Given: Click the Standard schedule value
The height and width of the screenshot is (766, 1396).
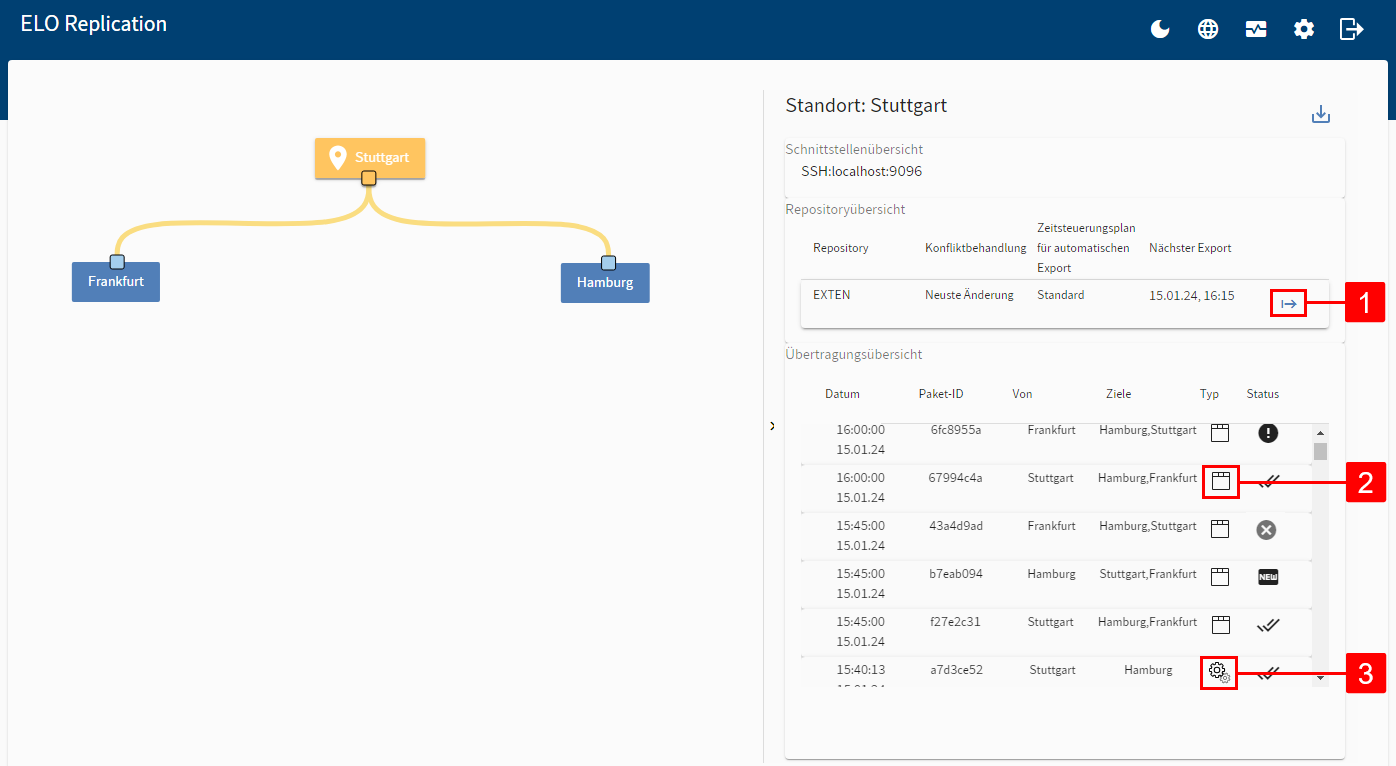Looking at the screenshot, I should [1060, 295].
